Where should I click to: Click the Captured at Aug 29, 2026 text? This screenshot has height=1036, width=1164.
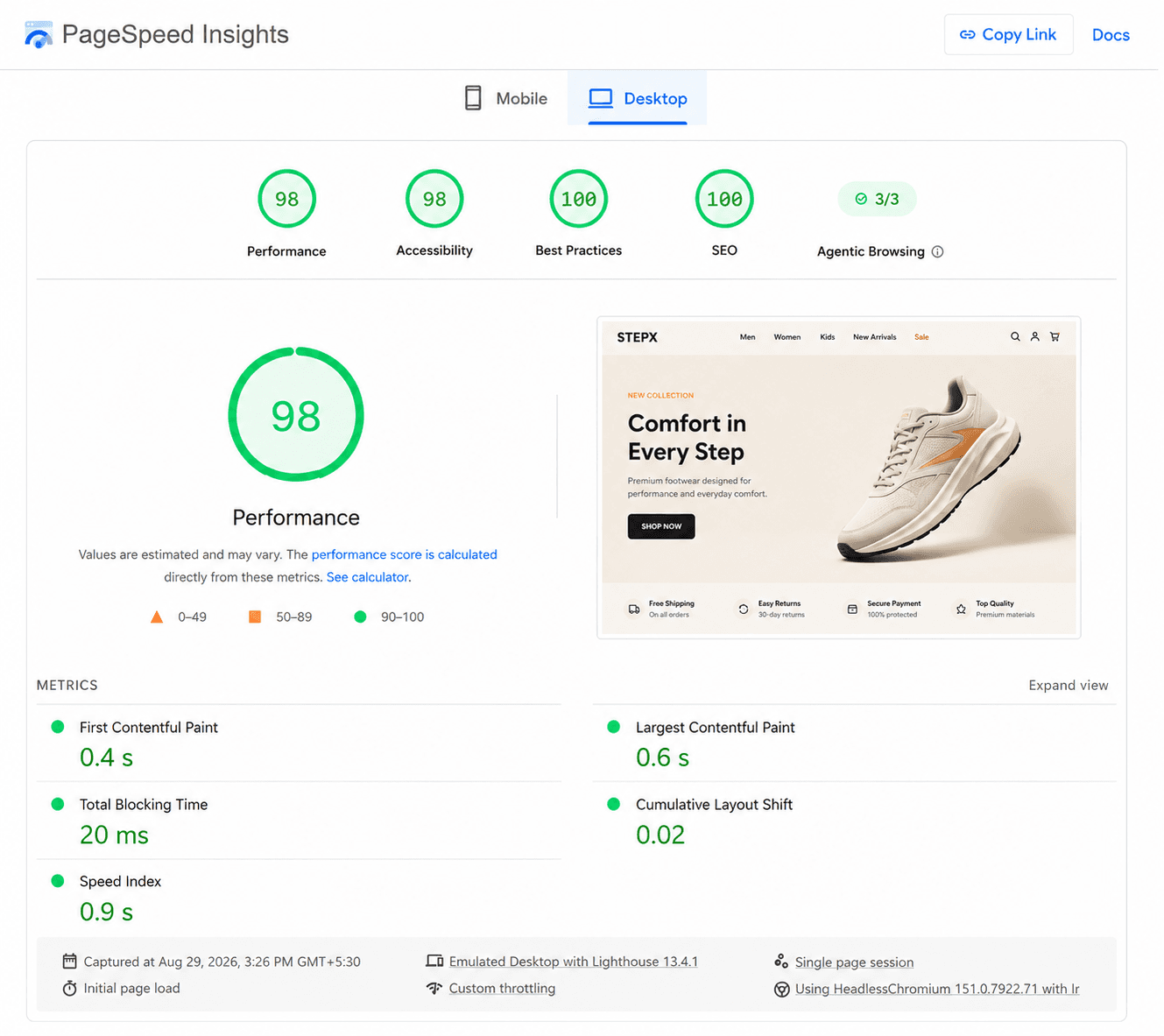point(222,962)
